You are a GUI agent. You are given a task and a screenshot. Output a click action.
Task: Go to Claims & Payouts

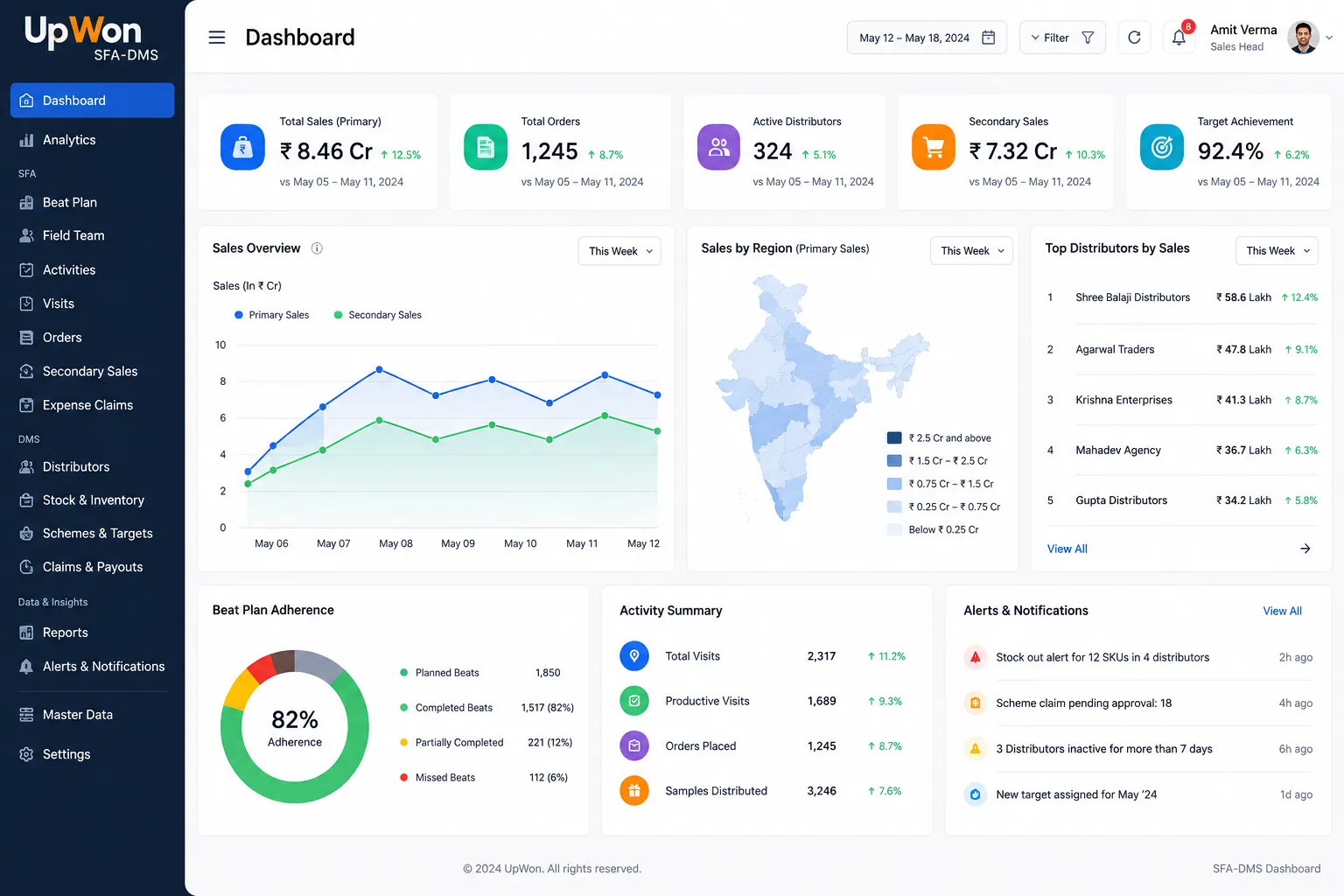click(92, 567)
